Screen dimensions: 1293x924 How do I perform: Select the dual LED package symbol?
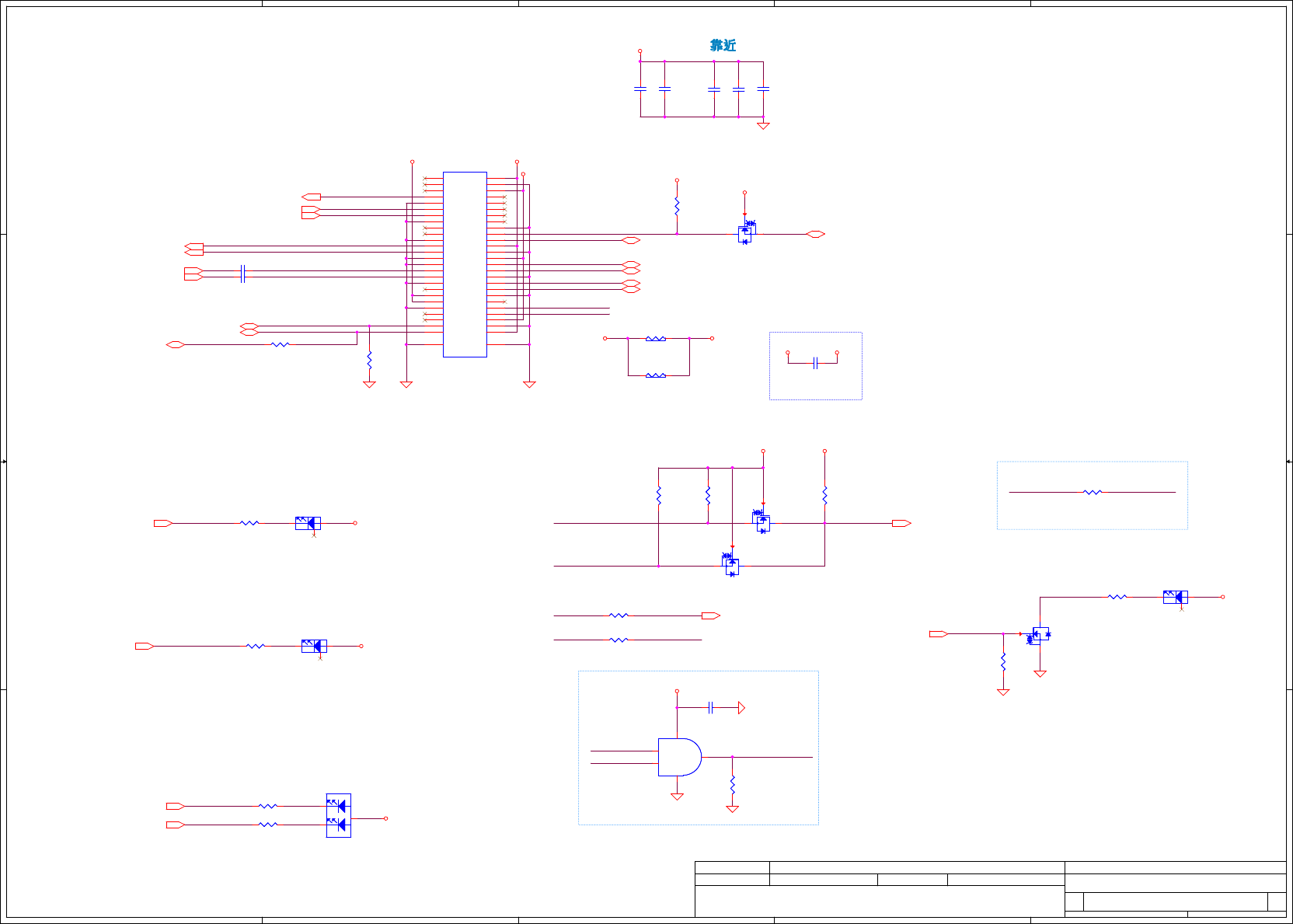tap(338, 815)
